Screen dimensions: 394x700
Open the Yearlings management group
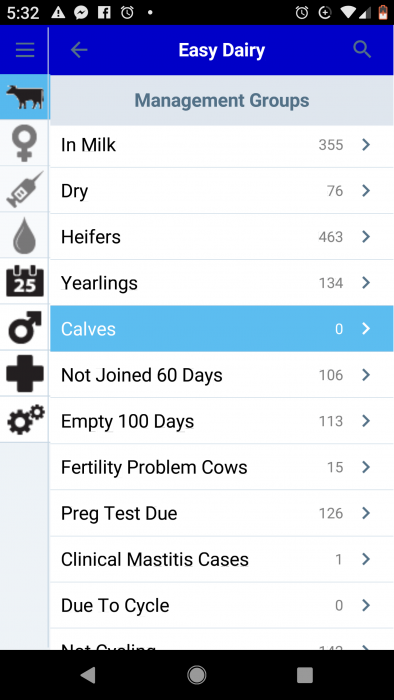(222, 283)
